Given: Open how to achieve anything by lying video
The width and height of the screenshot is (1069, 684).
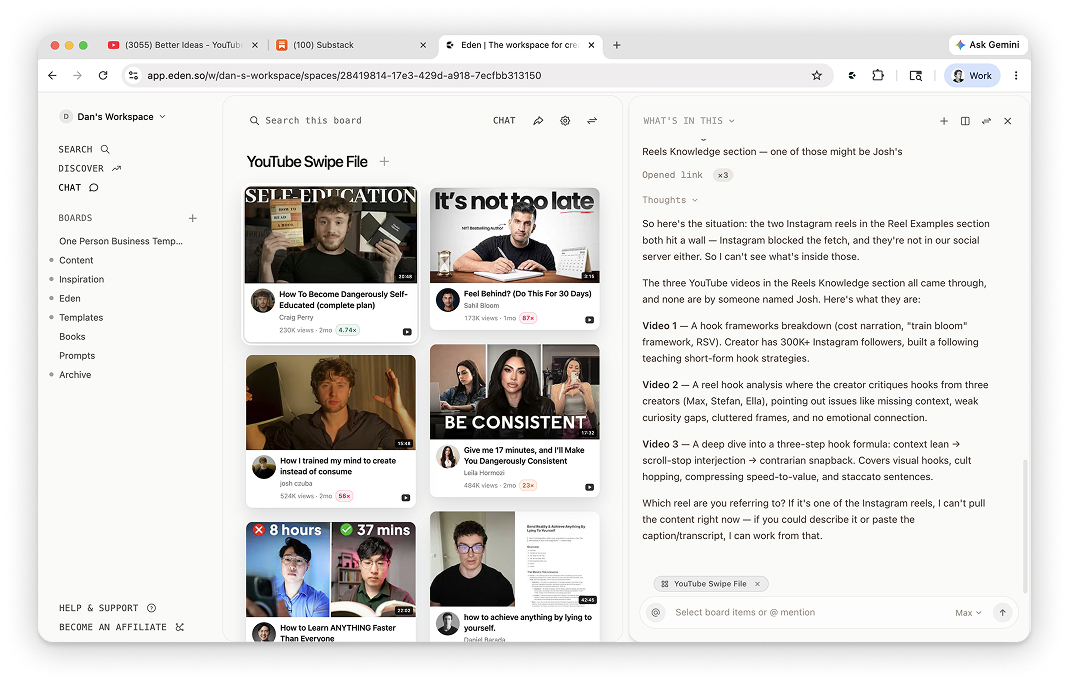Looking at the screenshot, I should click(515, 576).
